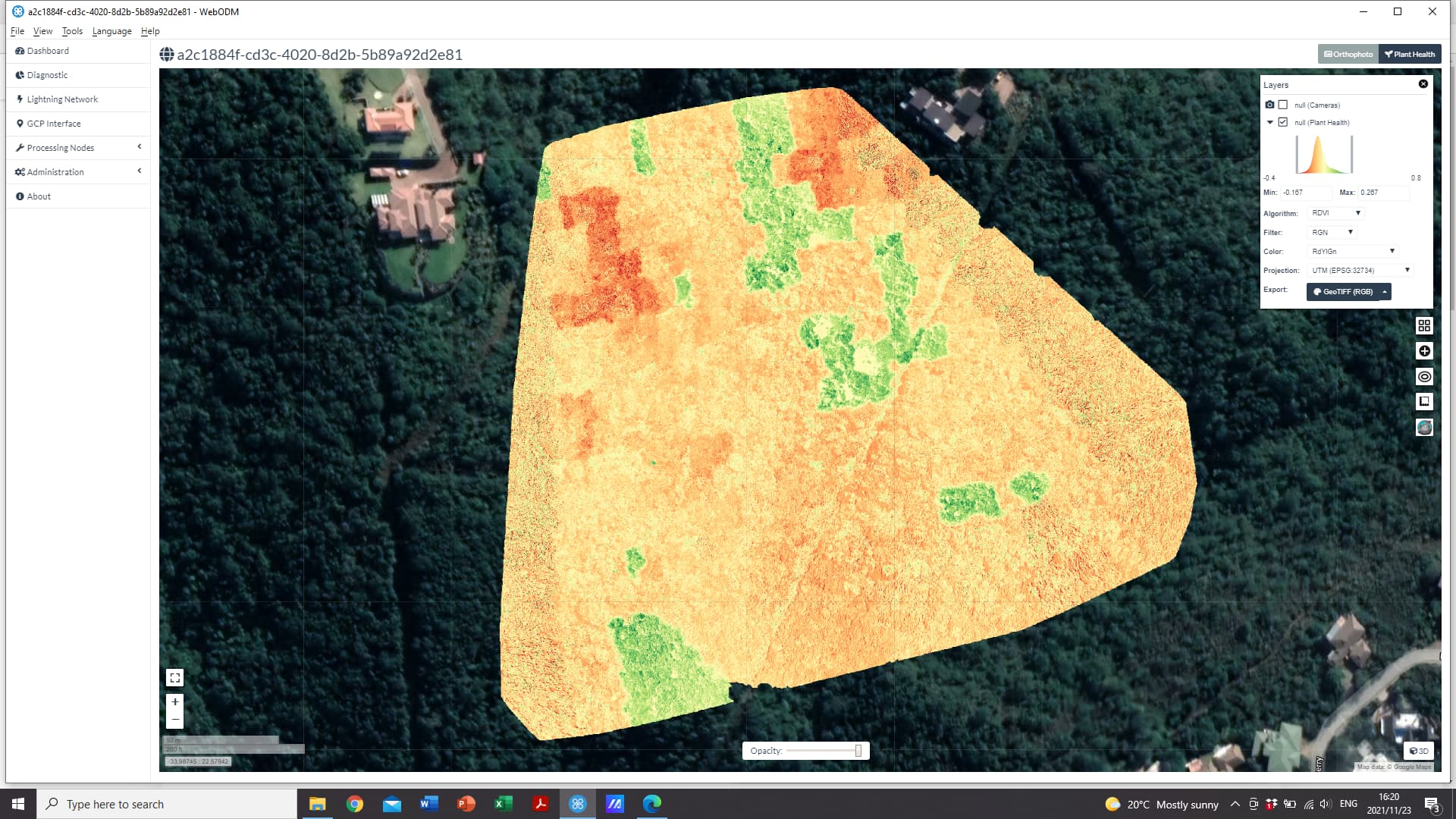Click the contours tool icon
The width and height of the screenshot is (1456, 819).
click(x=1424, y=376)
